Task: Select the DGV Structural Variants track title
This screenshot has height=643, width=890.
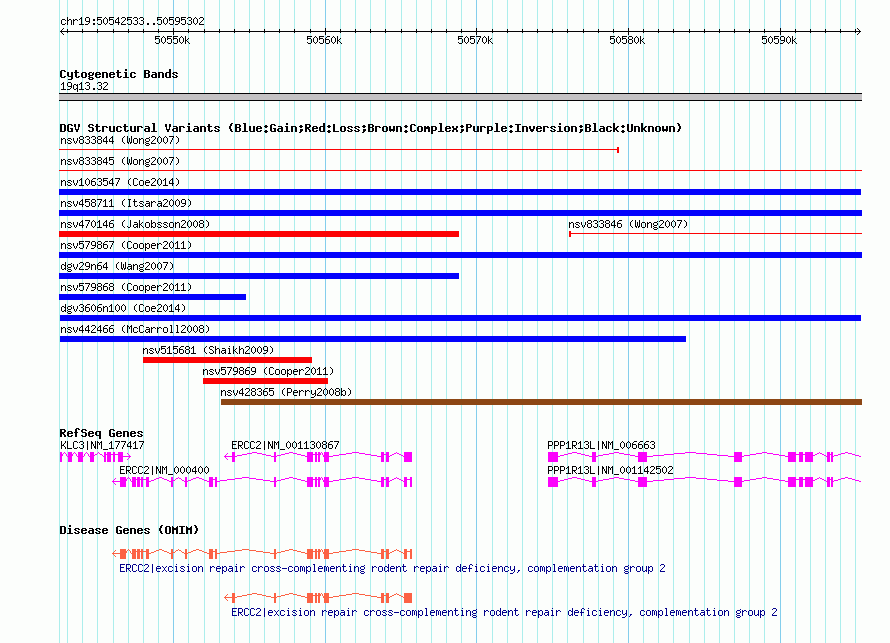Action: pos(371,128)
